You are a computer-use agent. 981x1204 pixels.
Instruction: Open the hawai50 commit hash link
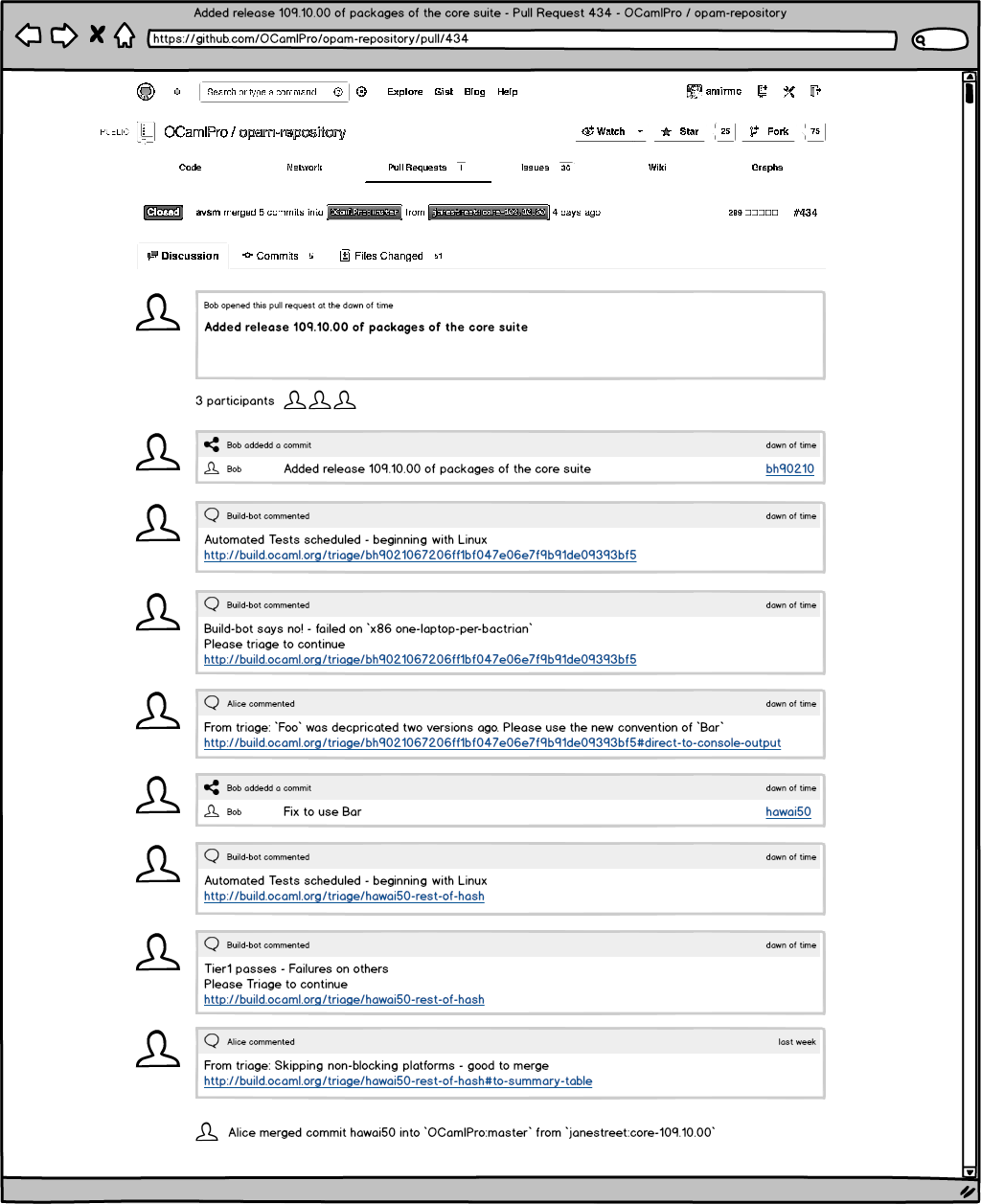788,812
